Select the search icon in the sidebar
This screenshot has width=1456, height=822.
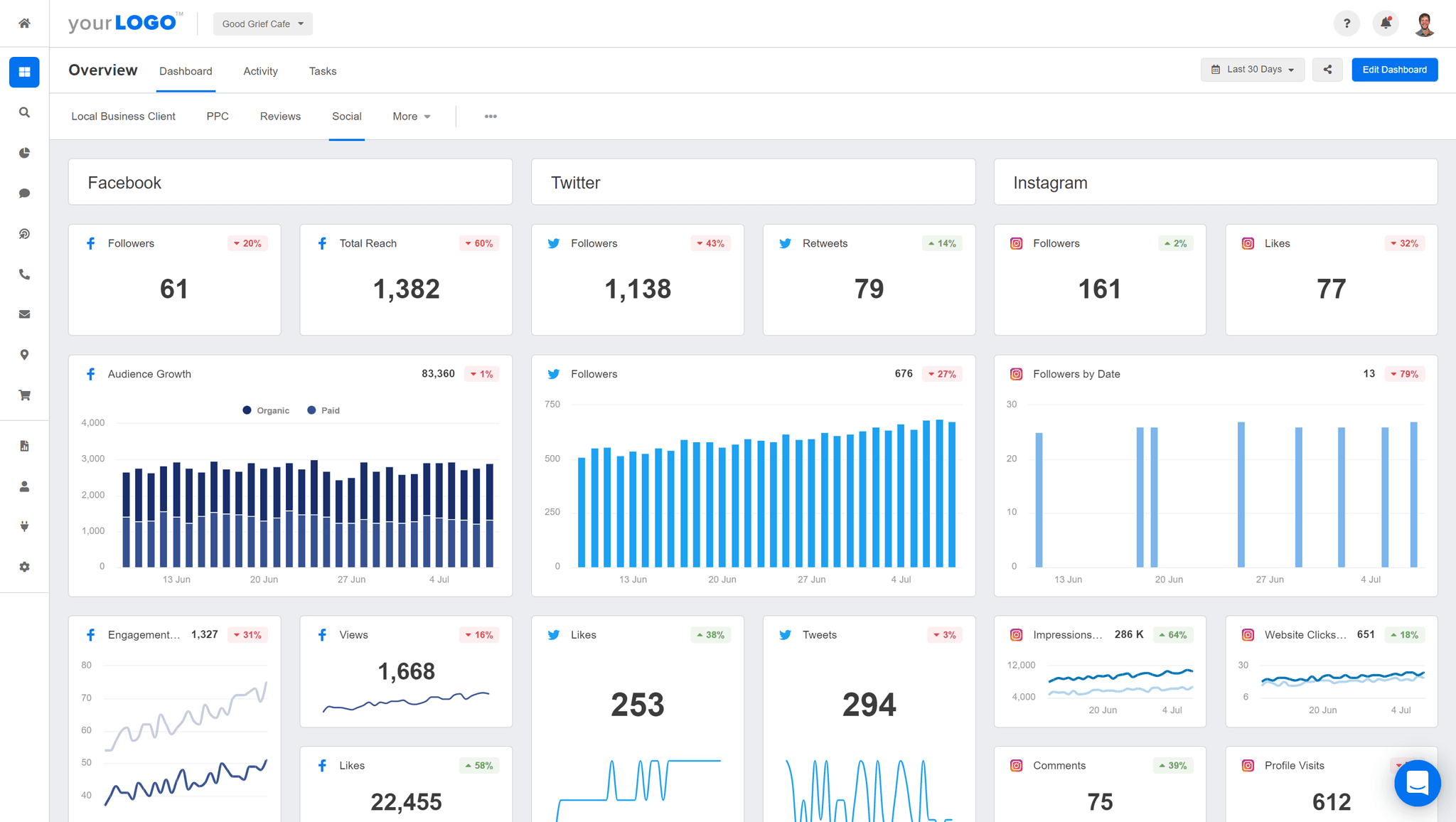23,112
